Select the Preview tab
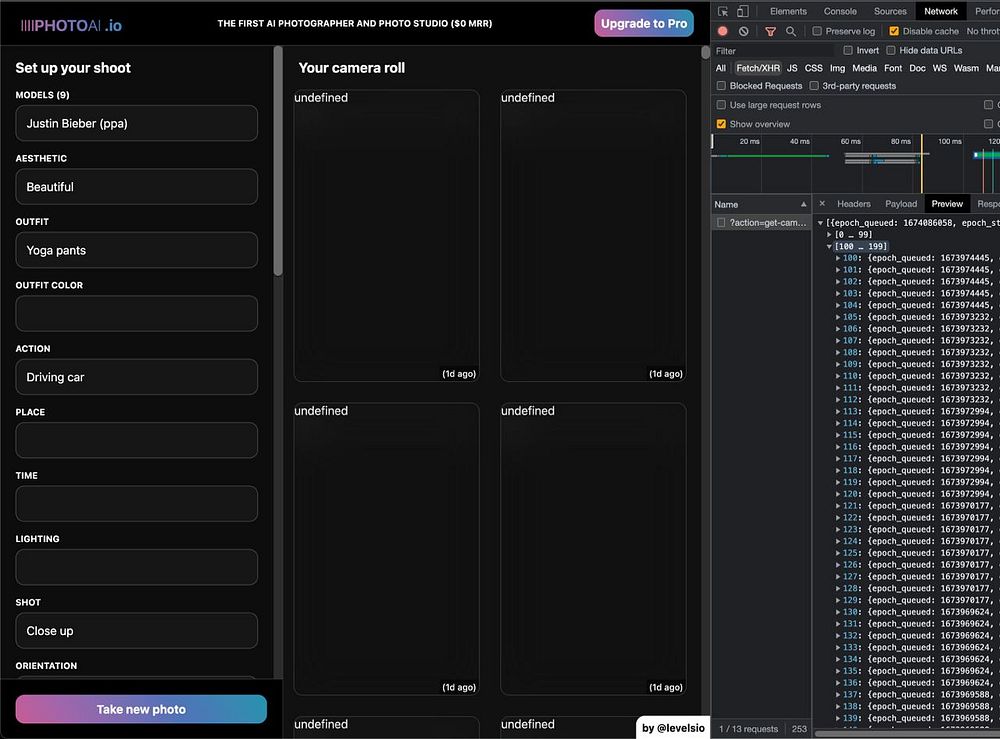Screen dimensions: 1000x739 (947, 203)
